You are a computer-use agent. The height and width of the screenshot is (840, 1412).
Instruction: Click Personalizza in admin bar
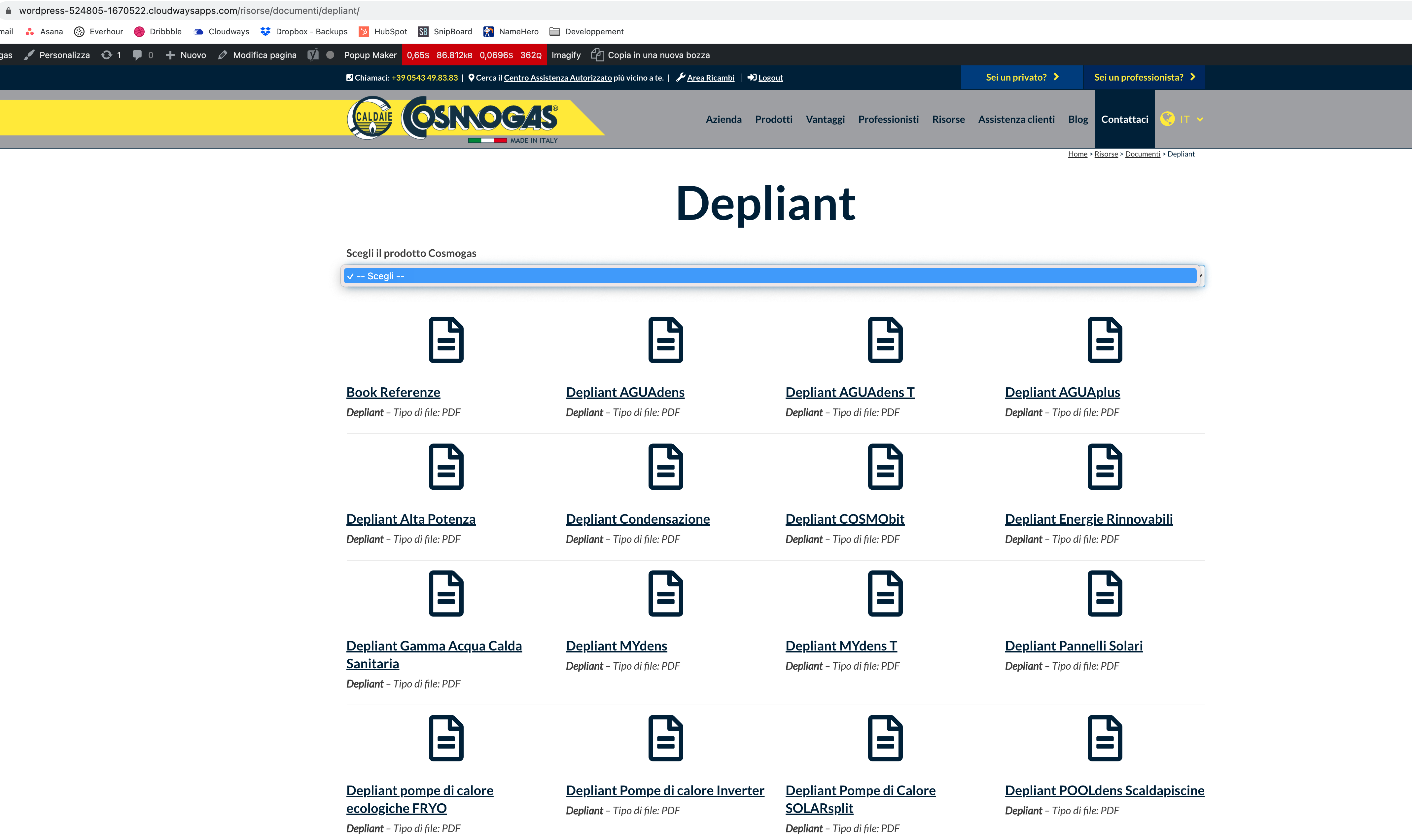(x=57, y=55)
